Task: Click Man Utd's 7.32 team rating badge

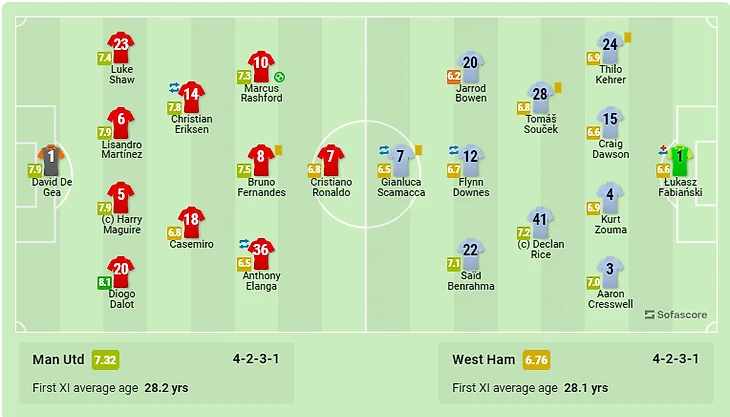Action: coord(105,360)
